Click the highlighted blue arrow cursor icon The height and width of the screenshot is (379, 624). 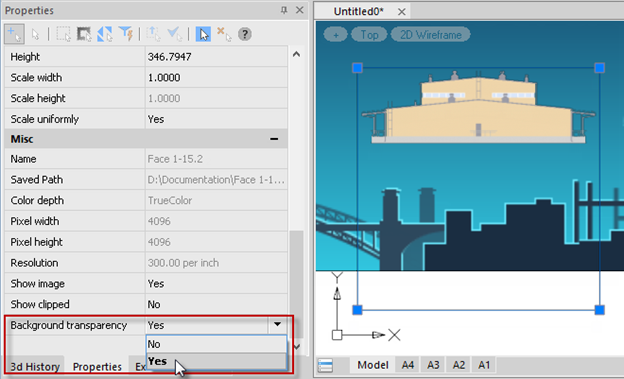click(x=203, y=34)
